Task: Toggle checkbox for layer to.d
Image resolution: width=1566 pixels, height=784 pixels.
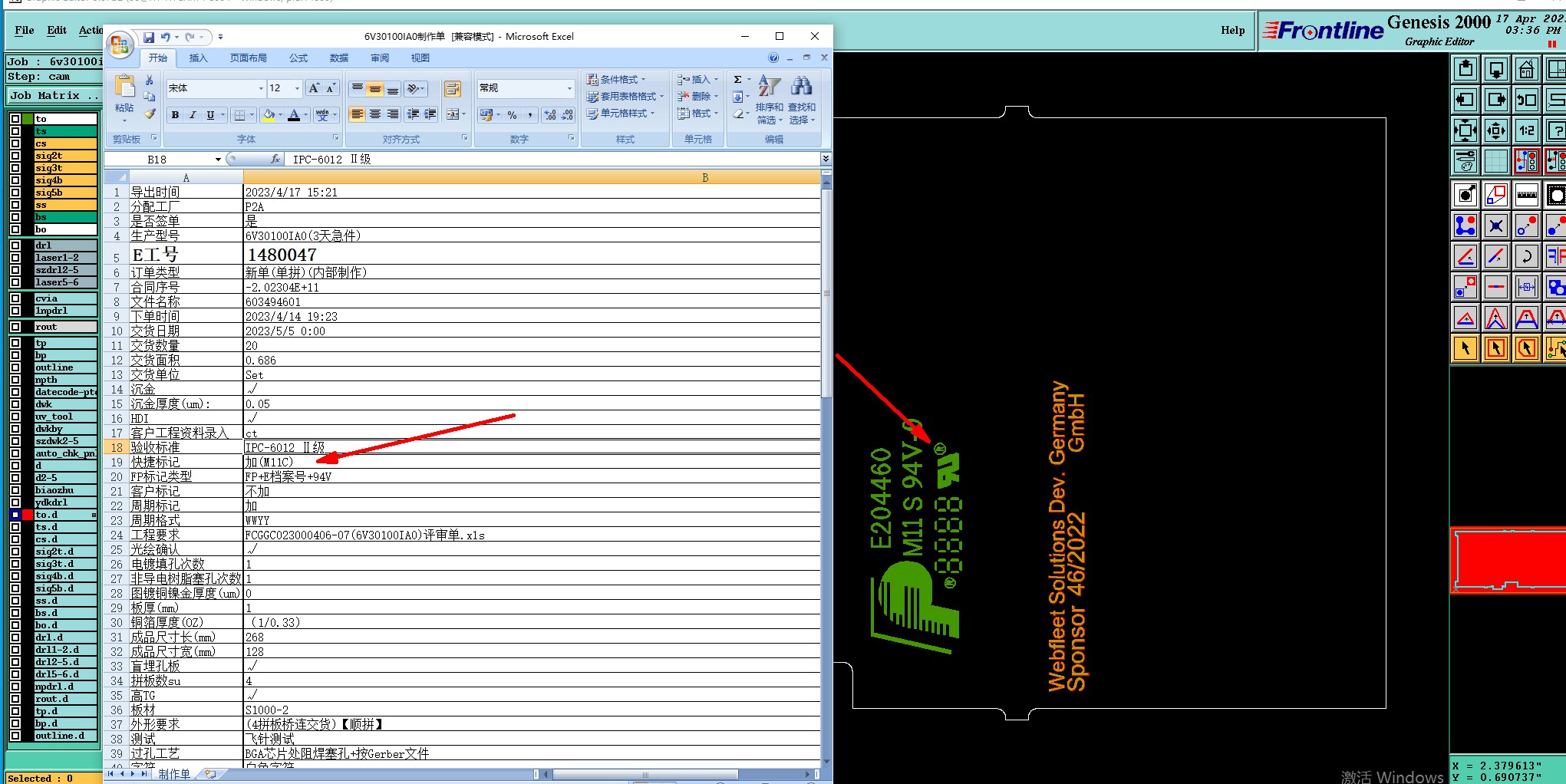Action: (15, 515)
